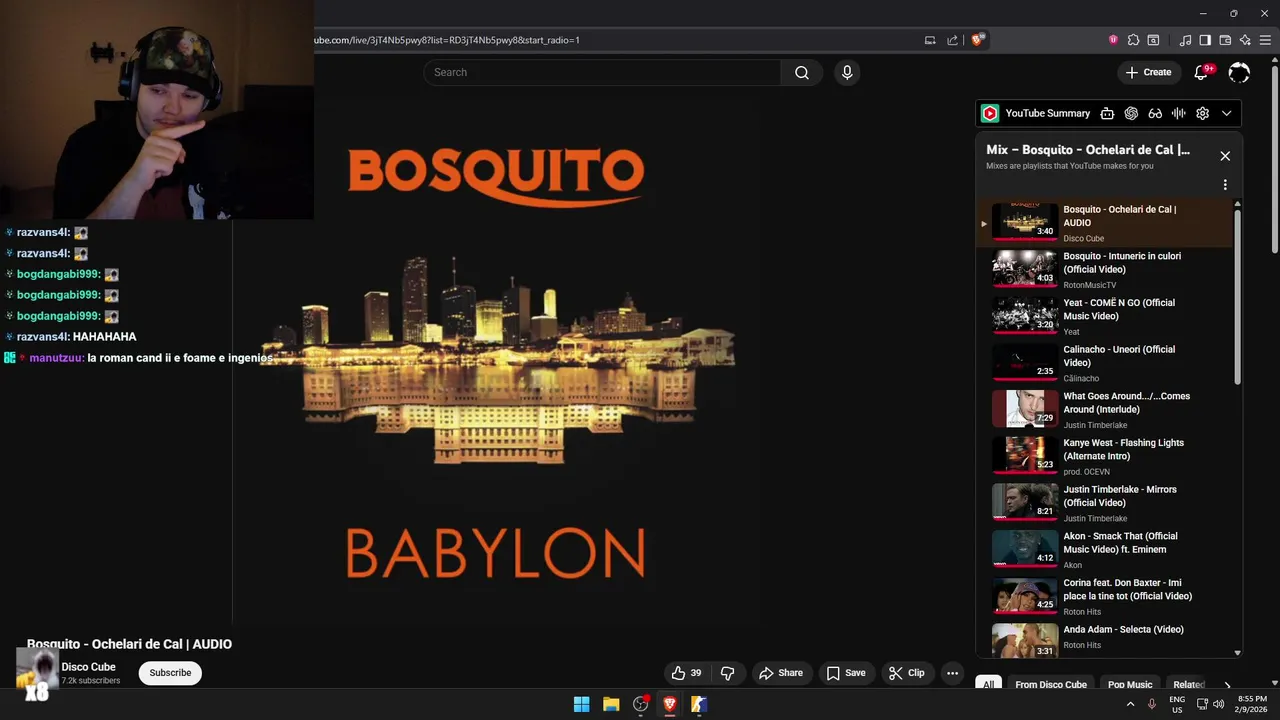Click the Share button

click(x=781, y=673)
